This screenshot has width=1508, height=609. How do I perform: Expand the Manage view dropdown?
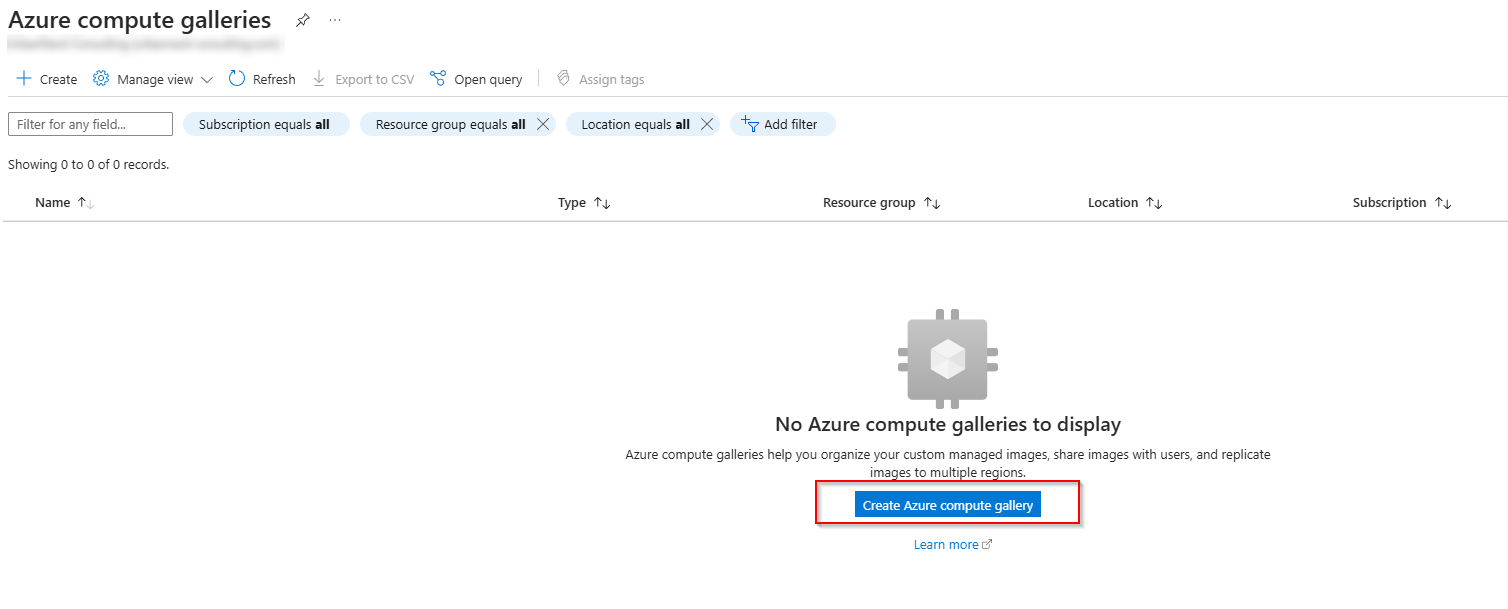(206, 78)
